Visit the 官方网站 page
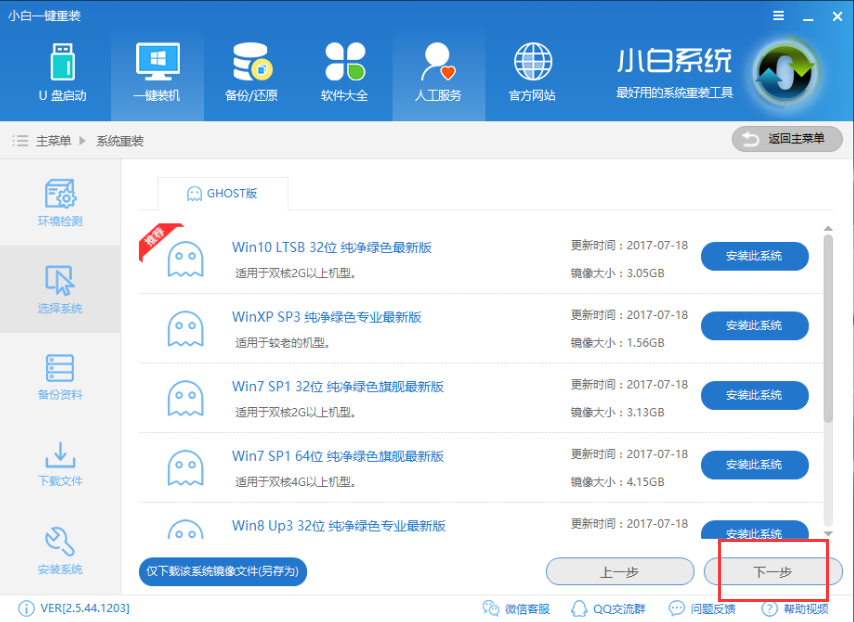The image size is (854, 622). 532,72
